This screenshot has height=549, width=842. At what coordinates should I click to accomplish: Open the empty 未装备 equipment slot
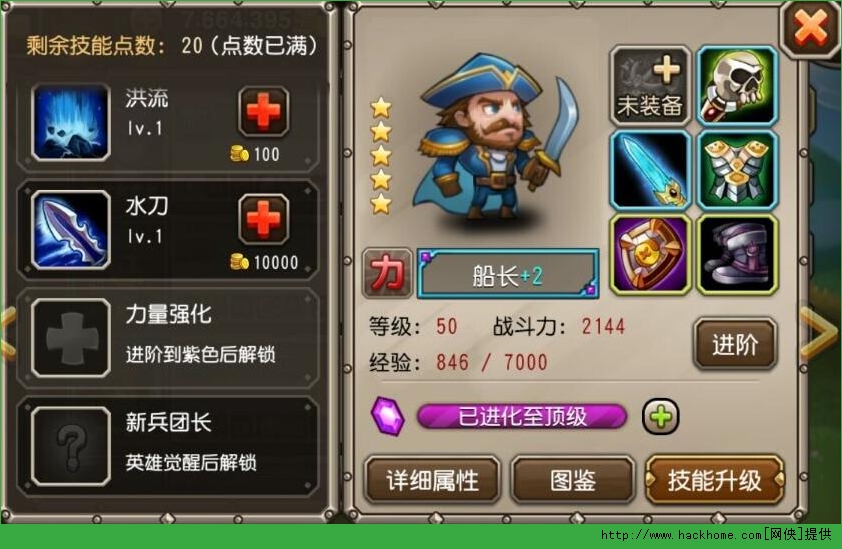650,86
